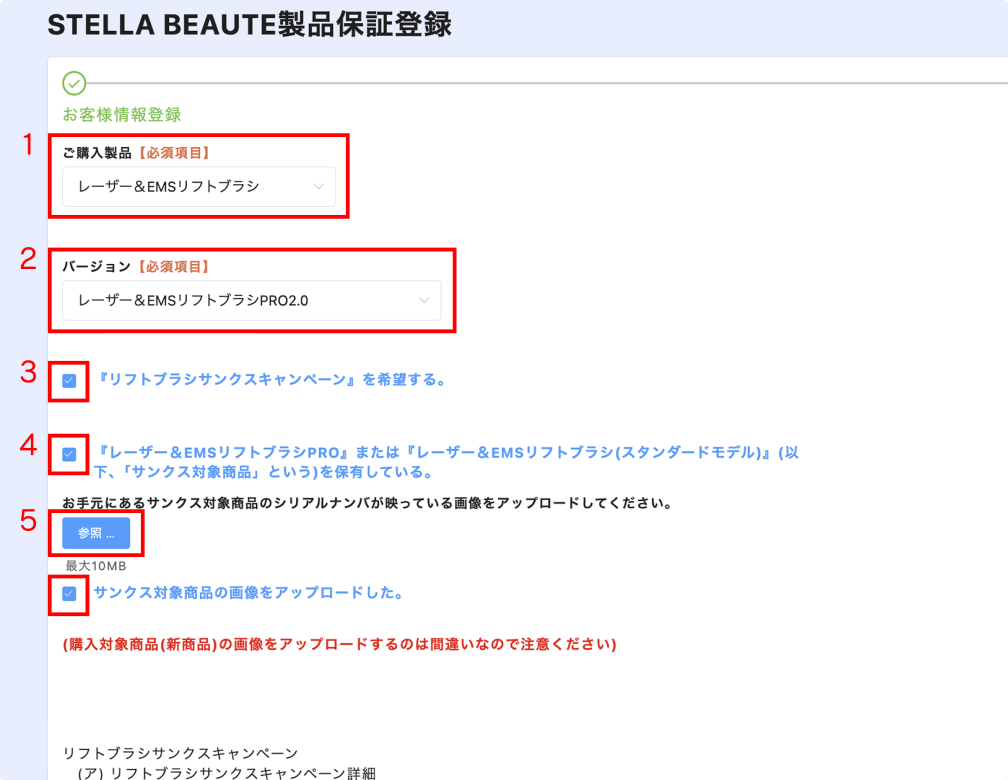
Task: Click the お客様情報登録 step label
Action: pyautogui.click(x=122, y=115)
